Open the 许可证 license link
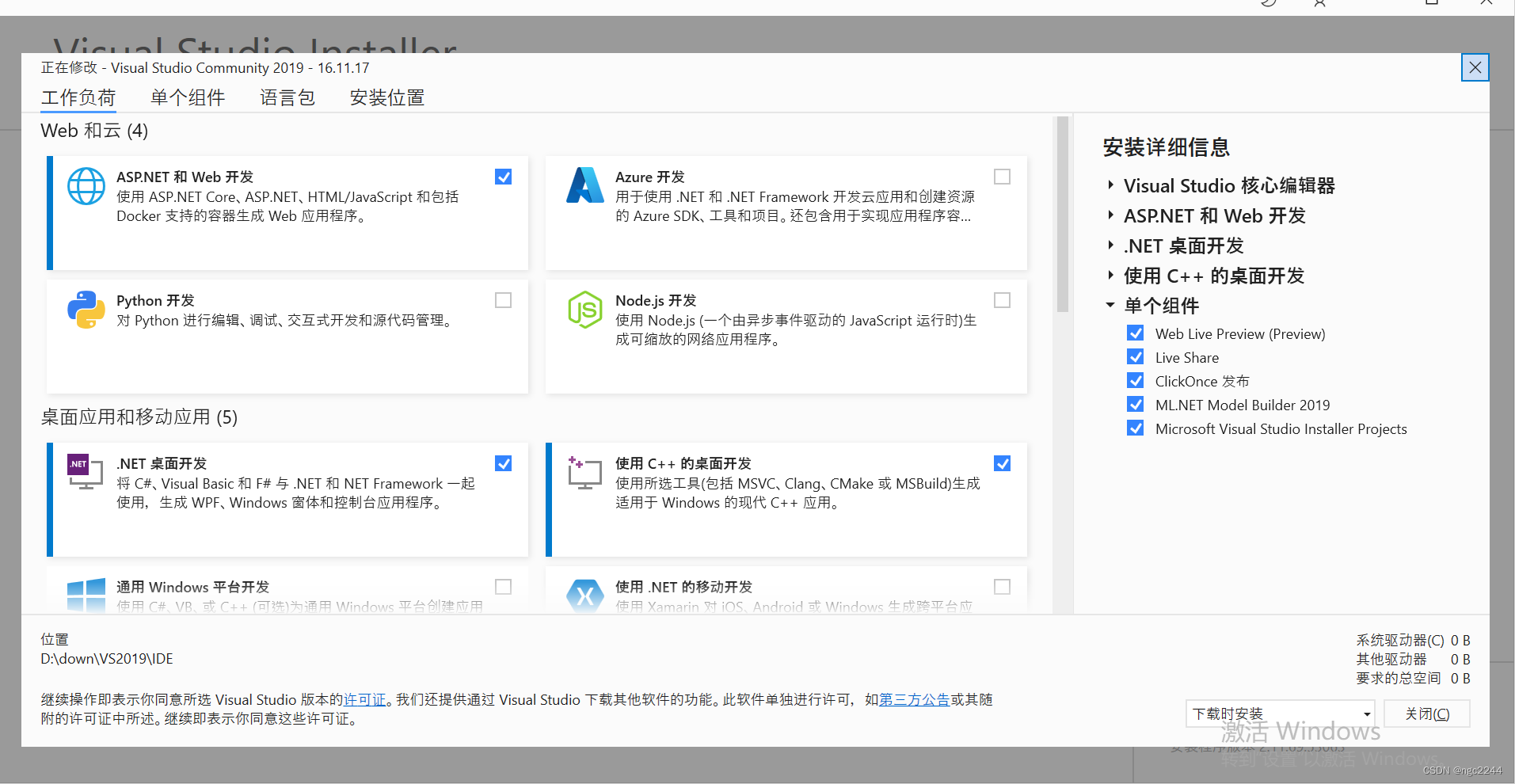Screen dimensions: 1515x784 click(365, 700)
